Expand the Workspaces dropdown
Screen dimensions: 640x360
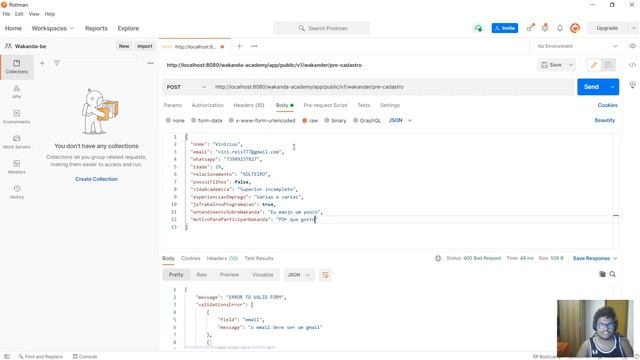(53, 28)
